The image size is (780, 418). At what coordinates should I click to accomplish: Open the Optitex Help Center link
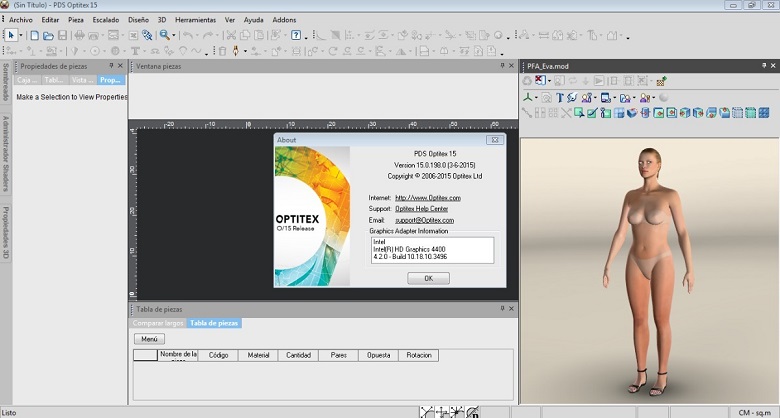coord(421,209)
